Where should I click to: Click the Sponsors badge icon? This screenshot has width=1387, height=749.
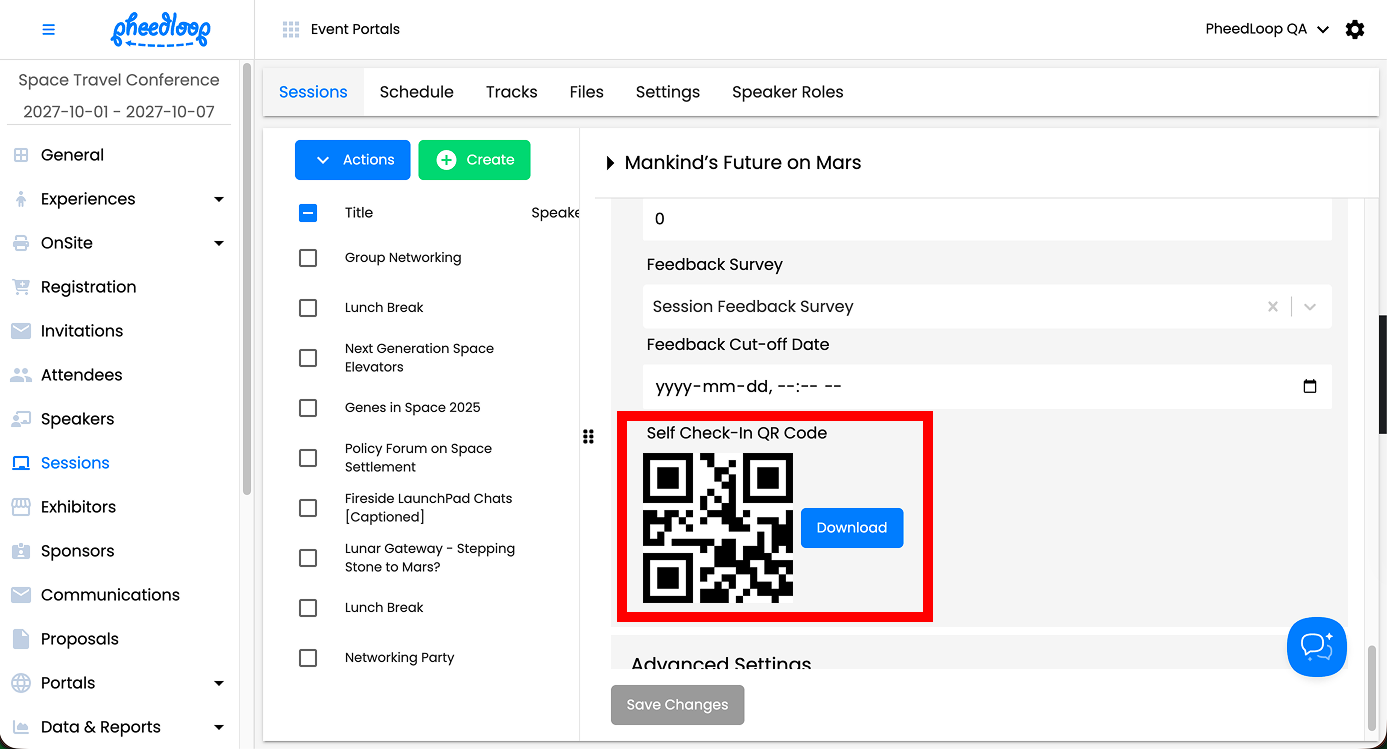click(x=21, y=551)
